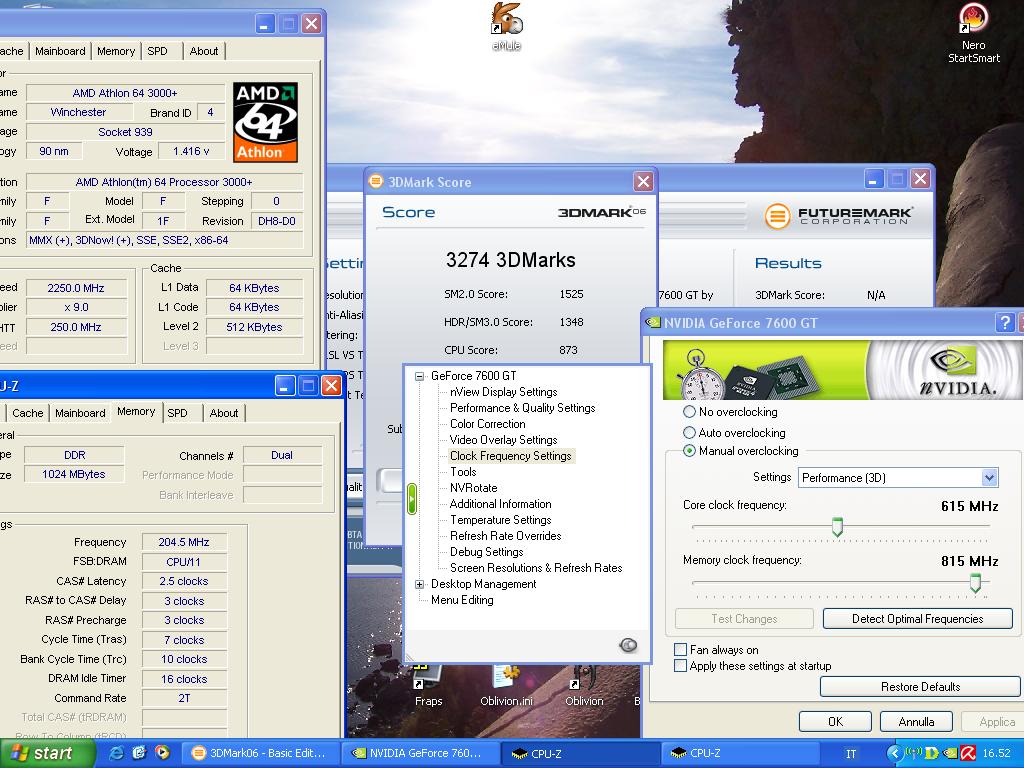Click Detect Optimal Frequencies

pos(918,618)
